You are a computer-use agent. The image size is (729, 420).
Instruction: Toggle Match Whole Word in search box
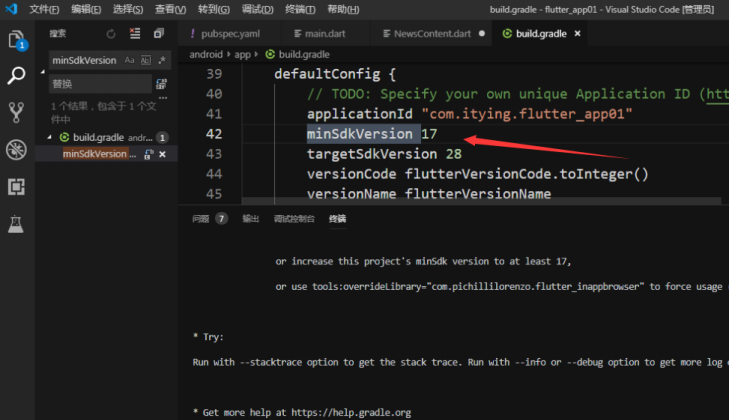[x=146, y=60]
